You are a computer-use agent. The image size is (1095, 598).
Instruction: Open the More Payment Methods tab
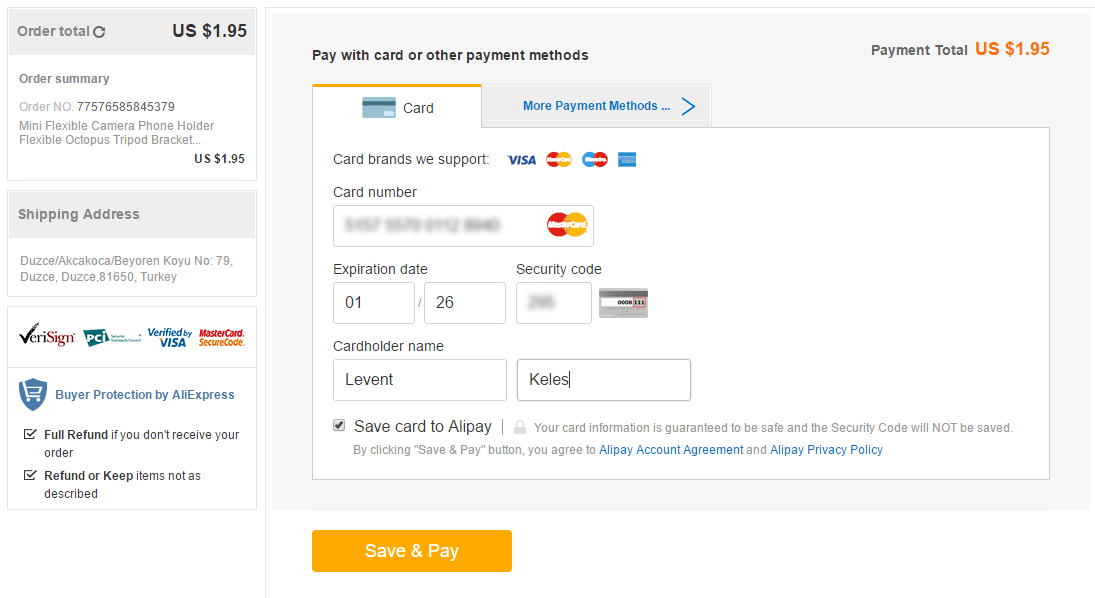[596, 106]
